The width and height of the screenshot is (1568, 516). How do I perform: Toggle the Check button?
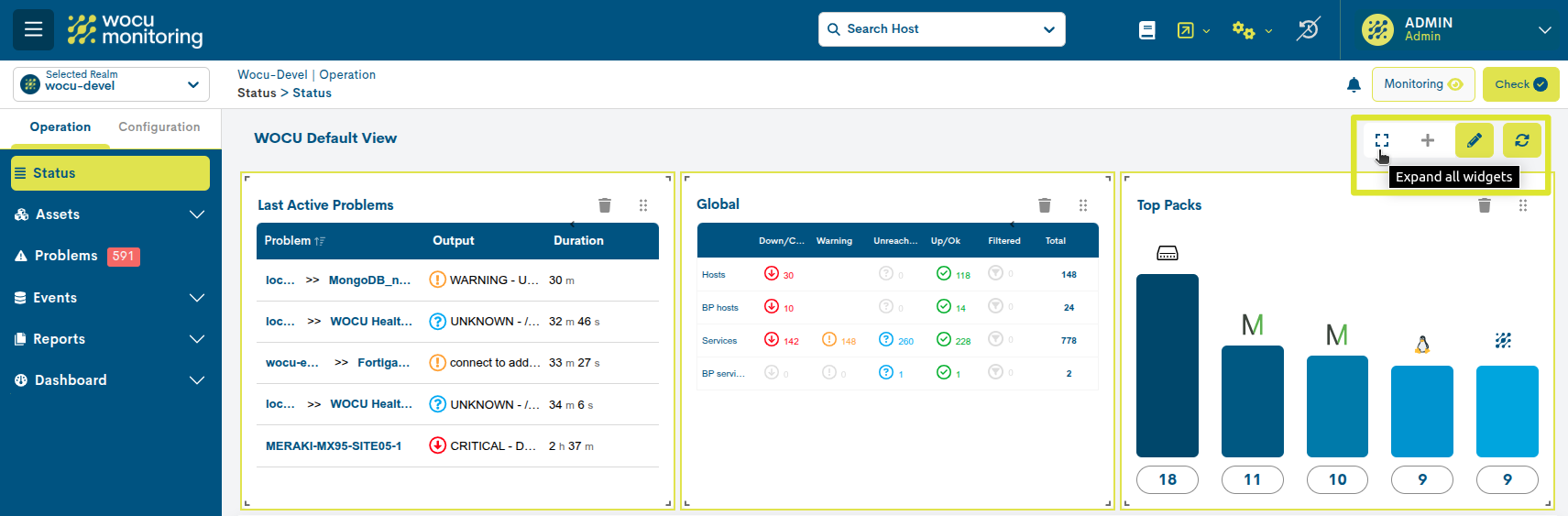point(1520,84)
